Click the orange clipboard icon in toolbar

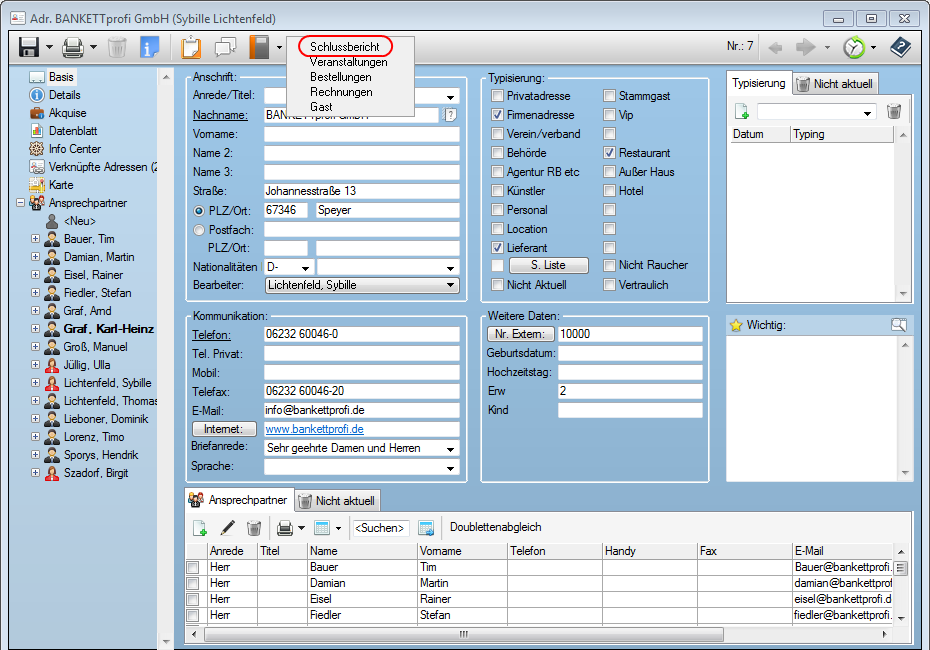click(x=190, y=47)
